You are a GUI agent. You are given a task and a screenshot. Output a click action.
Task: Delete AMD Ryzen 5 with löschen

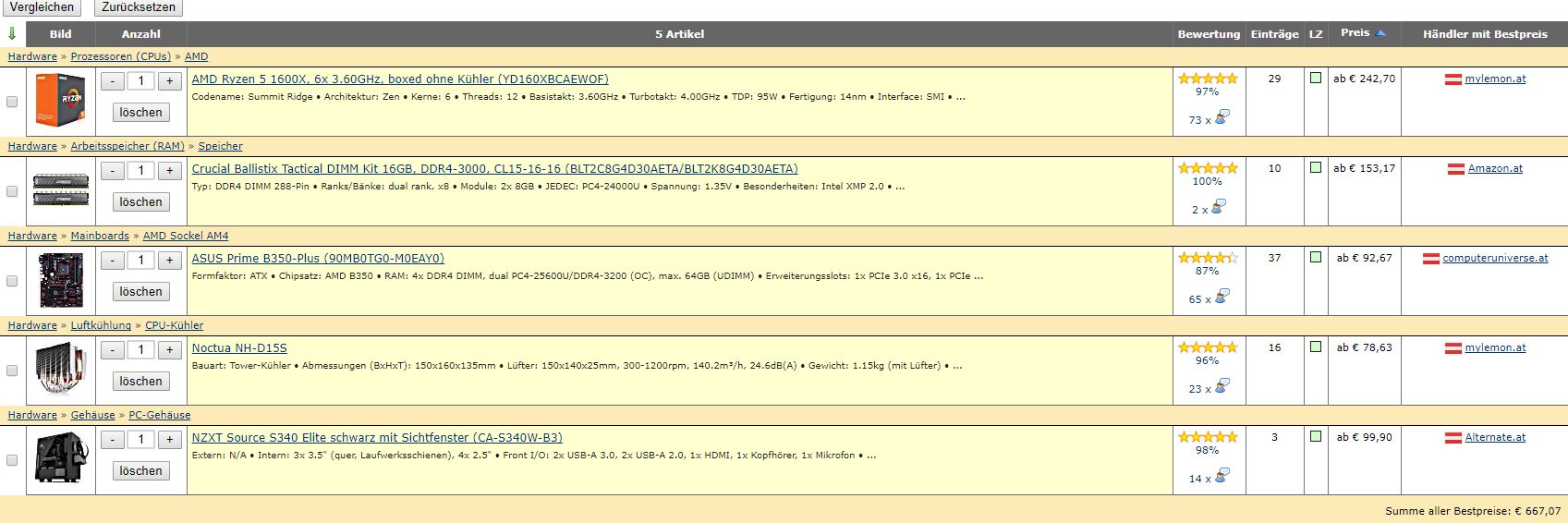(x=141, y=113)
